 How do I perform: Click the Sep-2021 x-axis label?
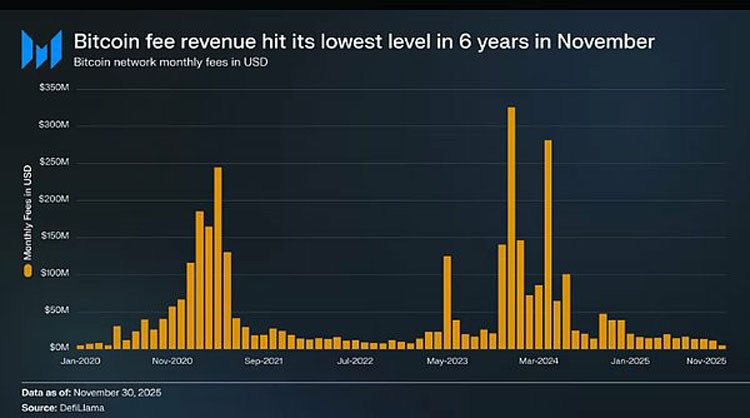(264, 360)
